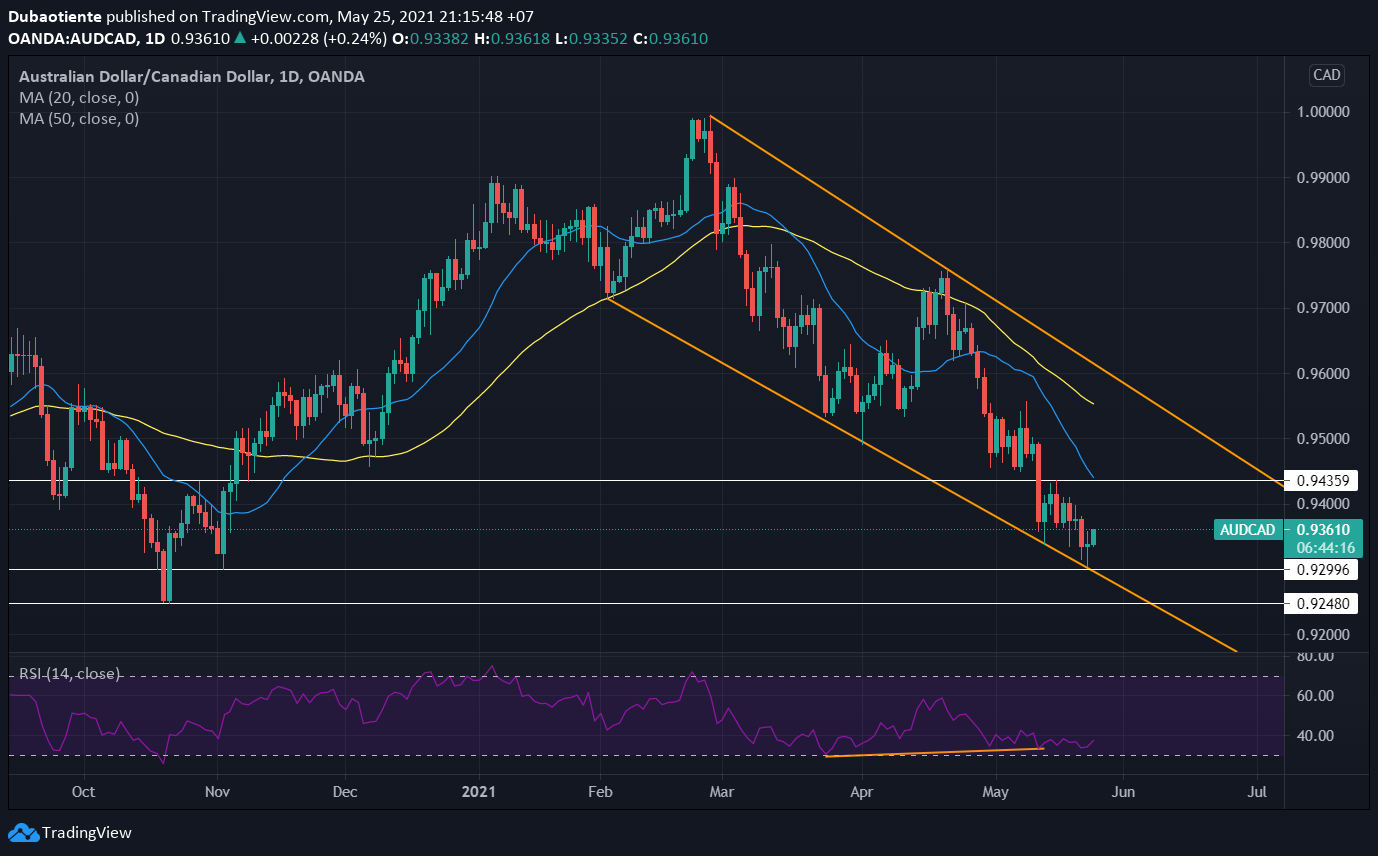The image size is (1378, 856).
Task: Click the RSI 80.00 scale label
Action: pos(1315,656)
